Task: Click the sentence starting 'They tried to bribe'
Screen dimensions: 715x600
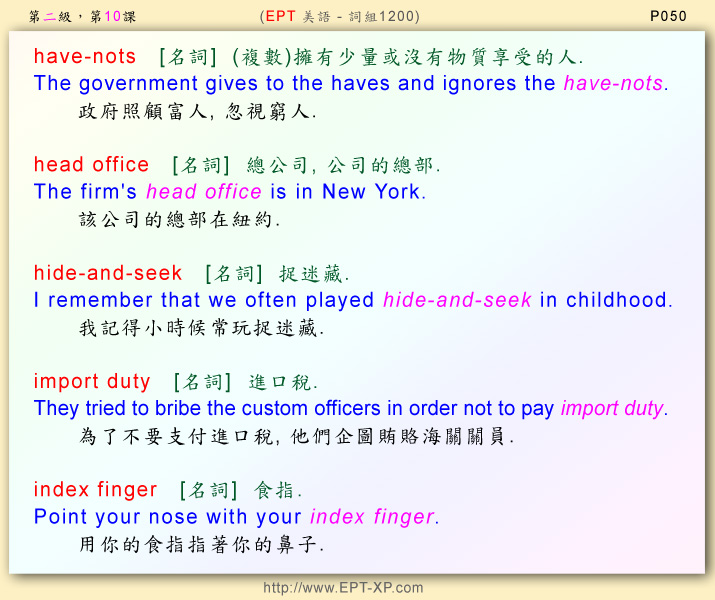Action: click(350, 408)
